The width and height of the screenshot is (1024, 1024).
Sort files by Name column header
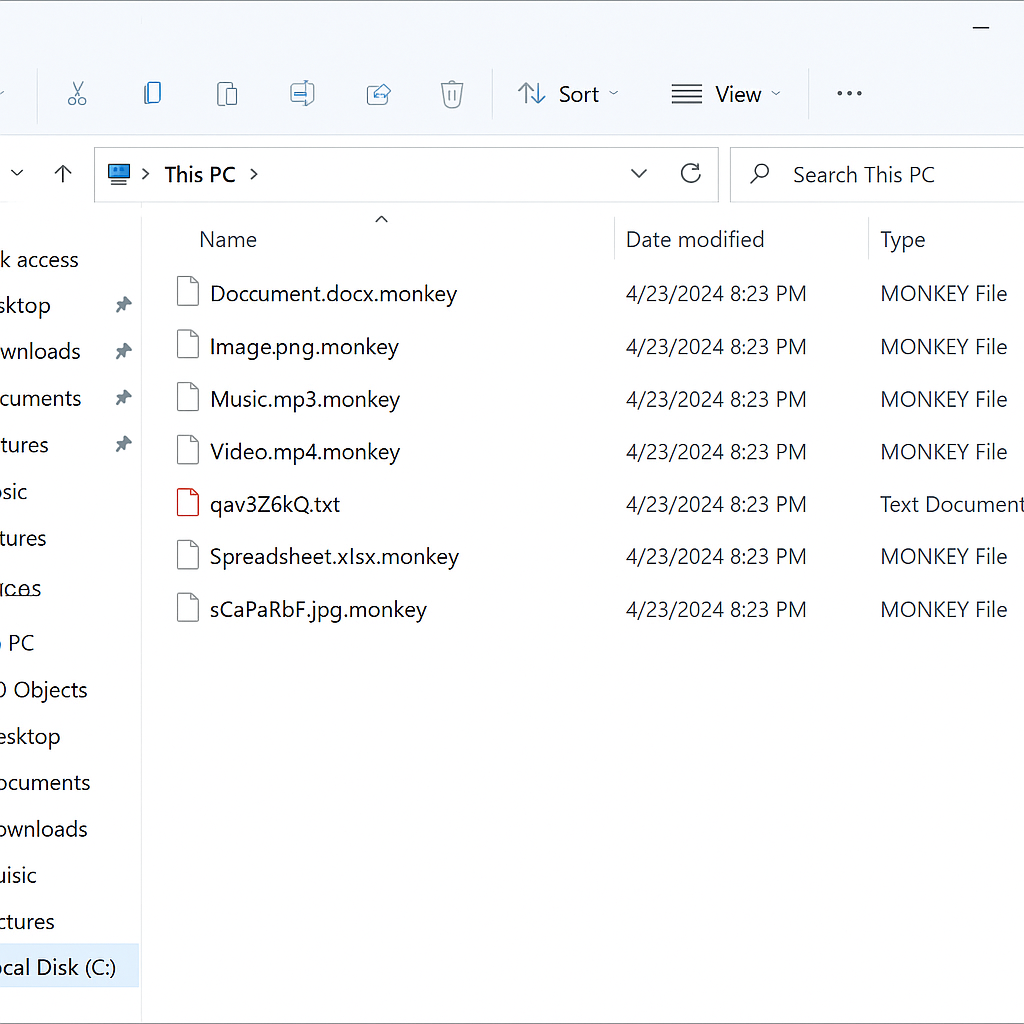[x=228, y=240]
